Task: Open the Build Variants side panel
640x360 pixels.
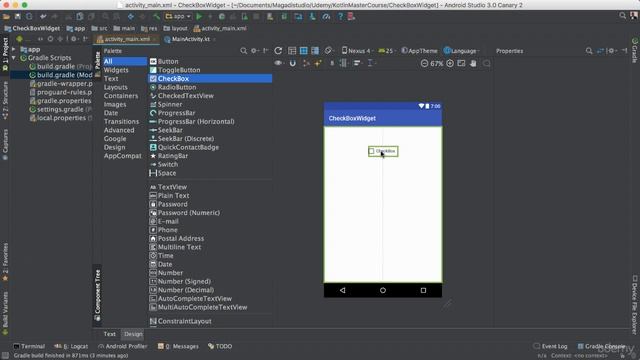Action: (x=5, y=312)
